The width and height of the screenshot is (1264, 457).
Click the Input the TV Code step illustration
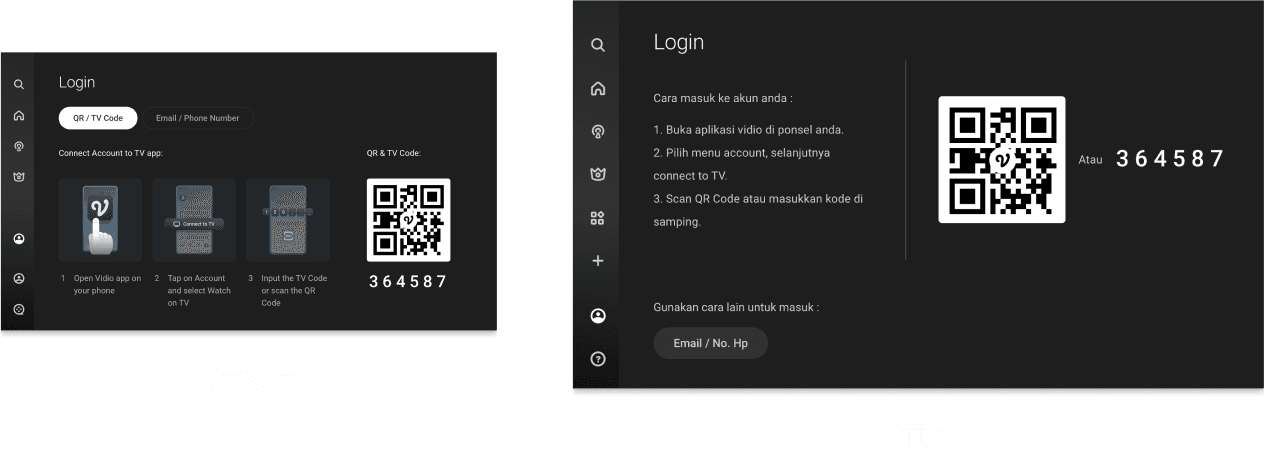tap(288, 220)
